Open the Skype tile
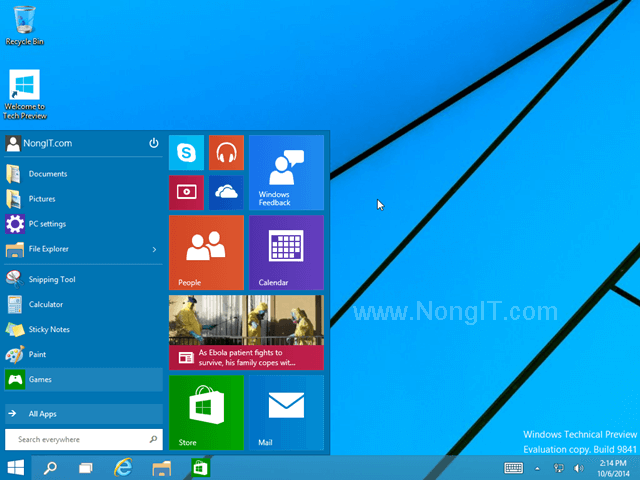This screenshot has width=640, height=480. coord(186,153)
